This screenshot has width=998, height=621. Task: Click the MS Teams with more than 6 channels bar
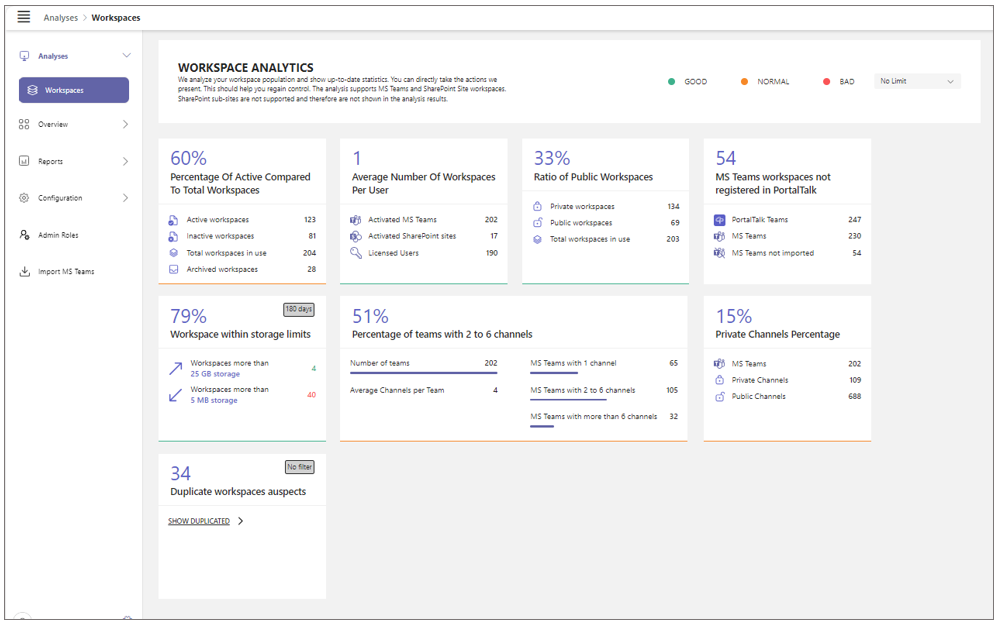[542, 426]
